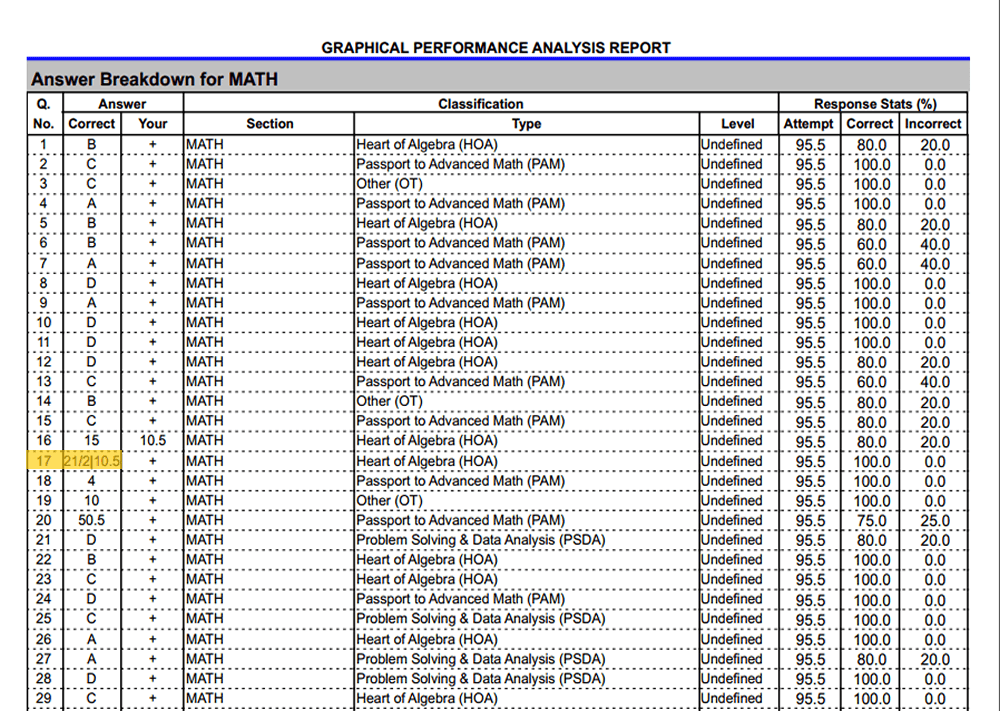
Task: Click the "40.0" incorrect percentage for question 7
Action: 935,264
